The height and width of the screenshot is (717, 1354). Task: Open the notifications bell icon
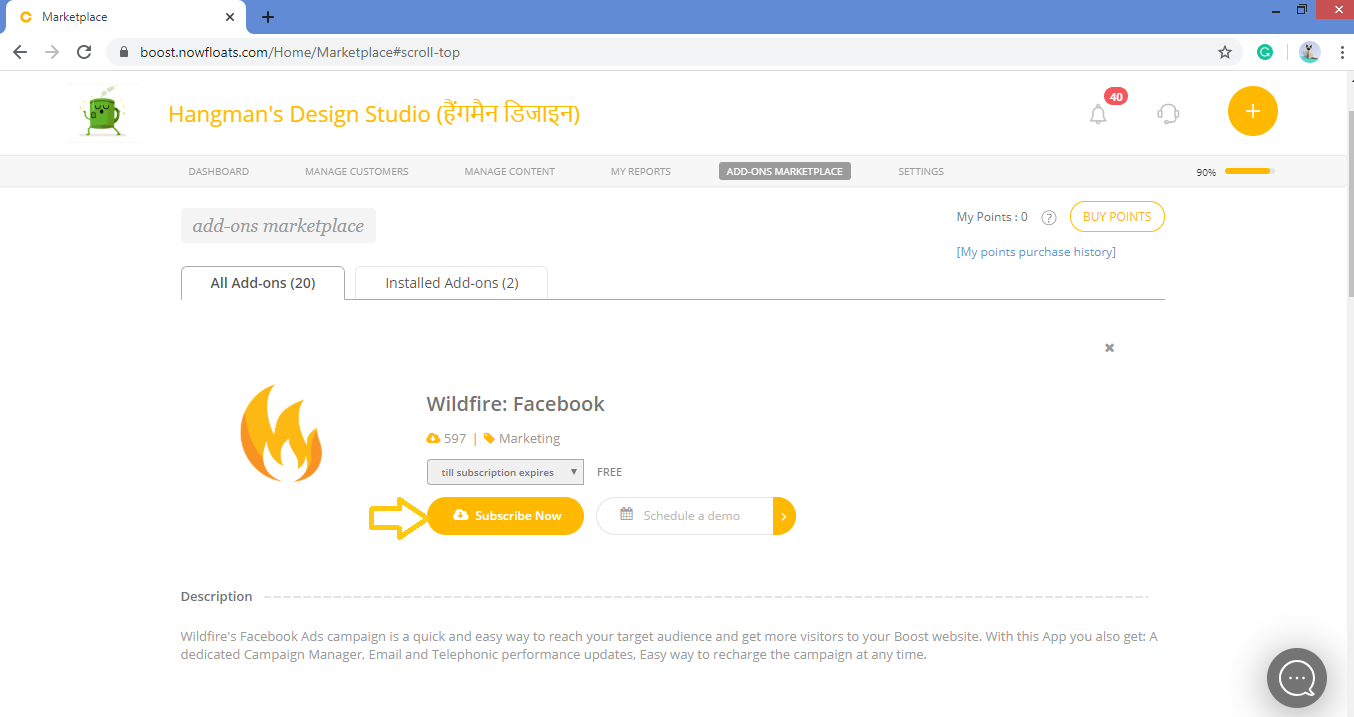1098,114
